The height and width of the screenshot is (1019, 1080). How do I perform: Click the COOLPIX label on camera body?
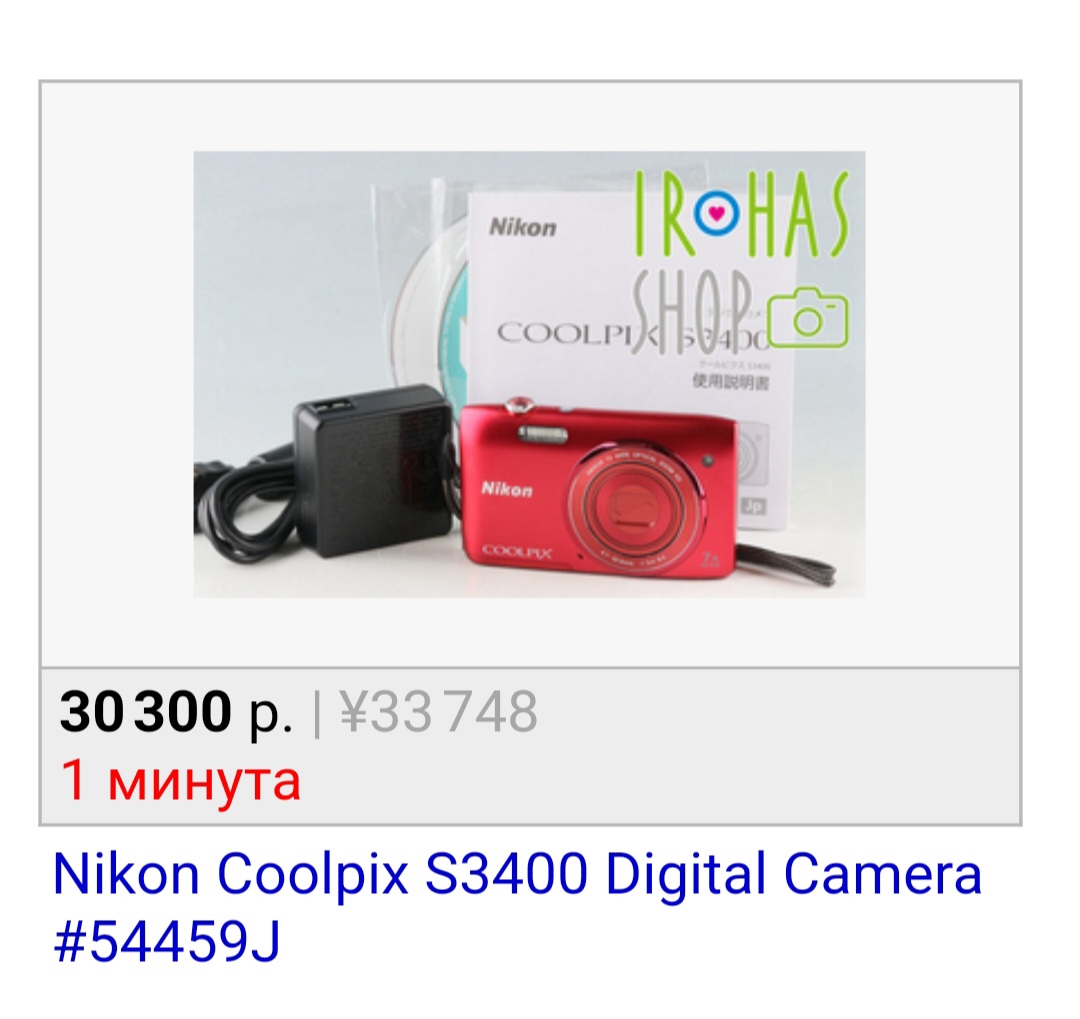pyautogui.click(x=517, y=551)
